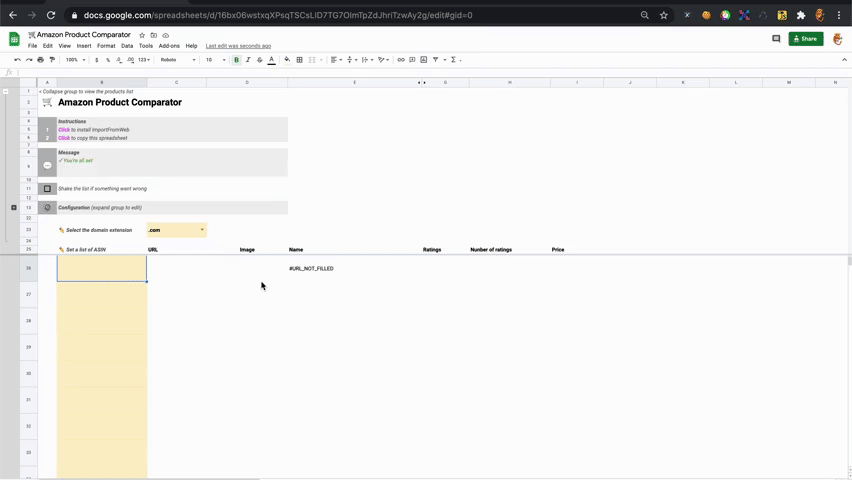Collapse the row group with minus button
Viewport: 852px width, 480px height.
[x=5, y=91]
